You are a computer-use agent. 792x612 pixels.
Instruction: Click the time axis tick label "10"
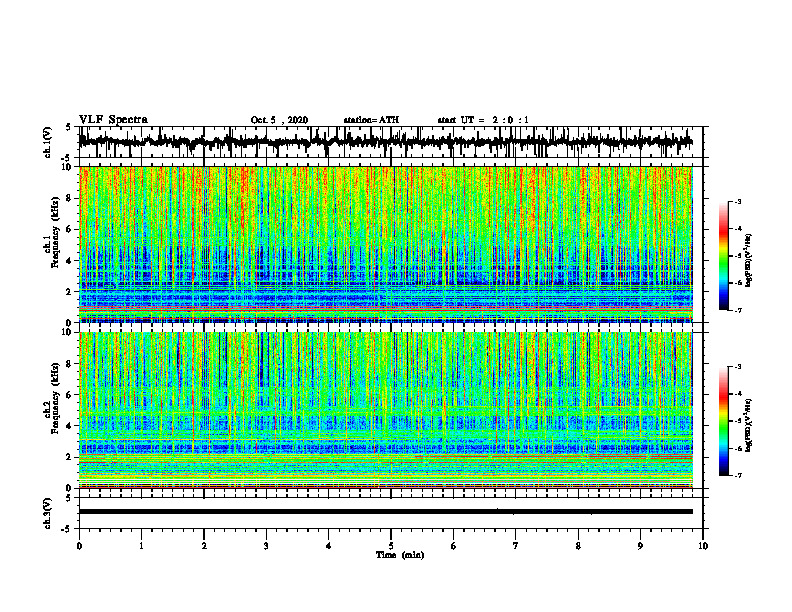pyautogui.click(x=703, y=546)
